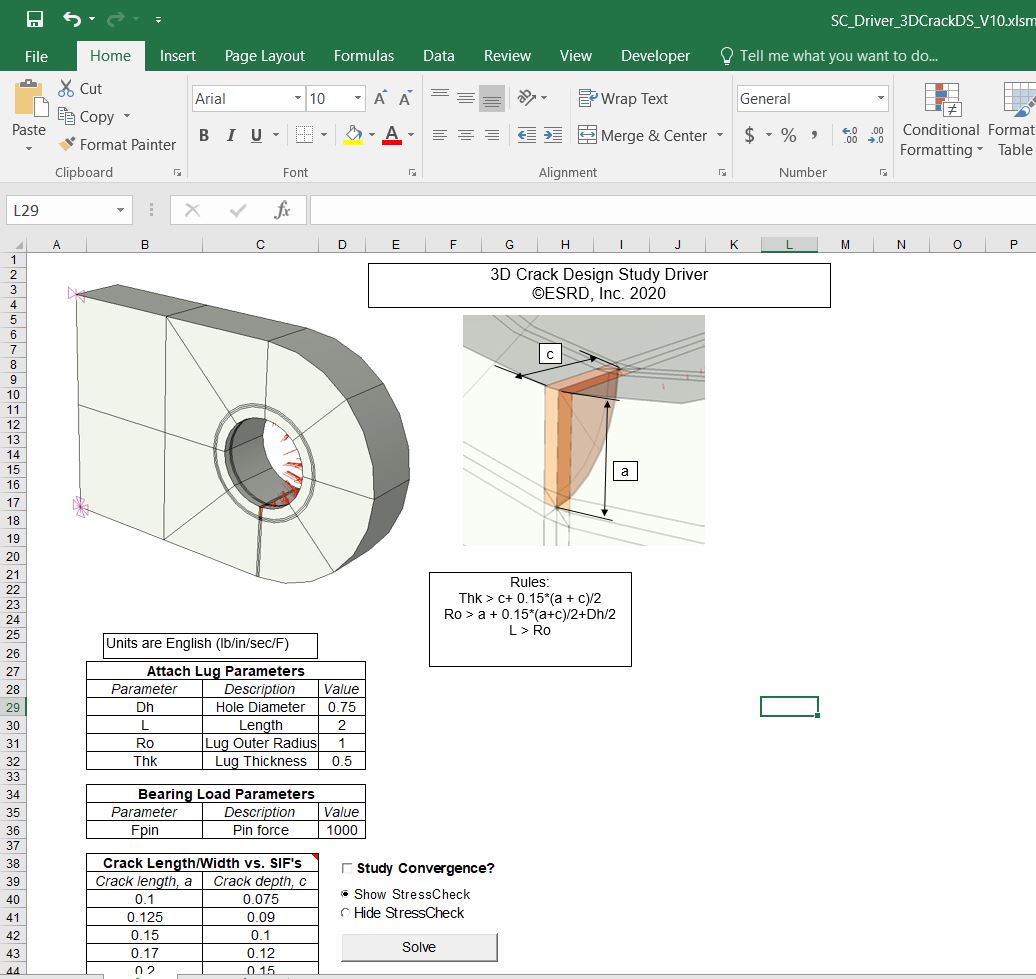Open the General number format dropdown
The image size is (1036, 979).
[x=879, y=99]
